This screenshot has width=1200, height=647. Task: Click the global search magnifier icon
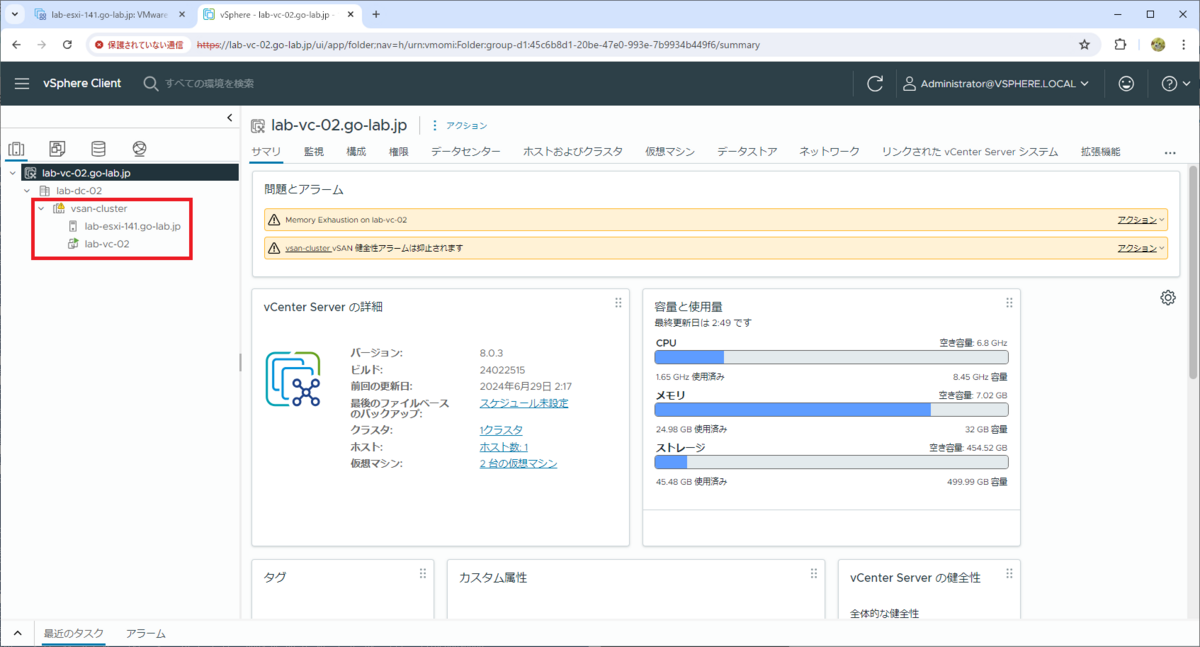tap(151, 84)
